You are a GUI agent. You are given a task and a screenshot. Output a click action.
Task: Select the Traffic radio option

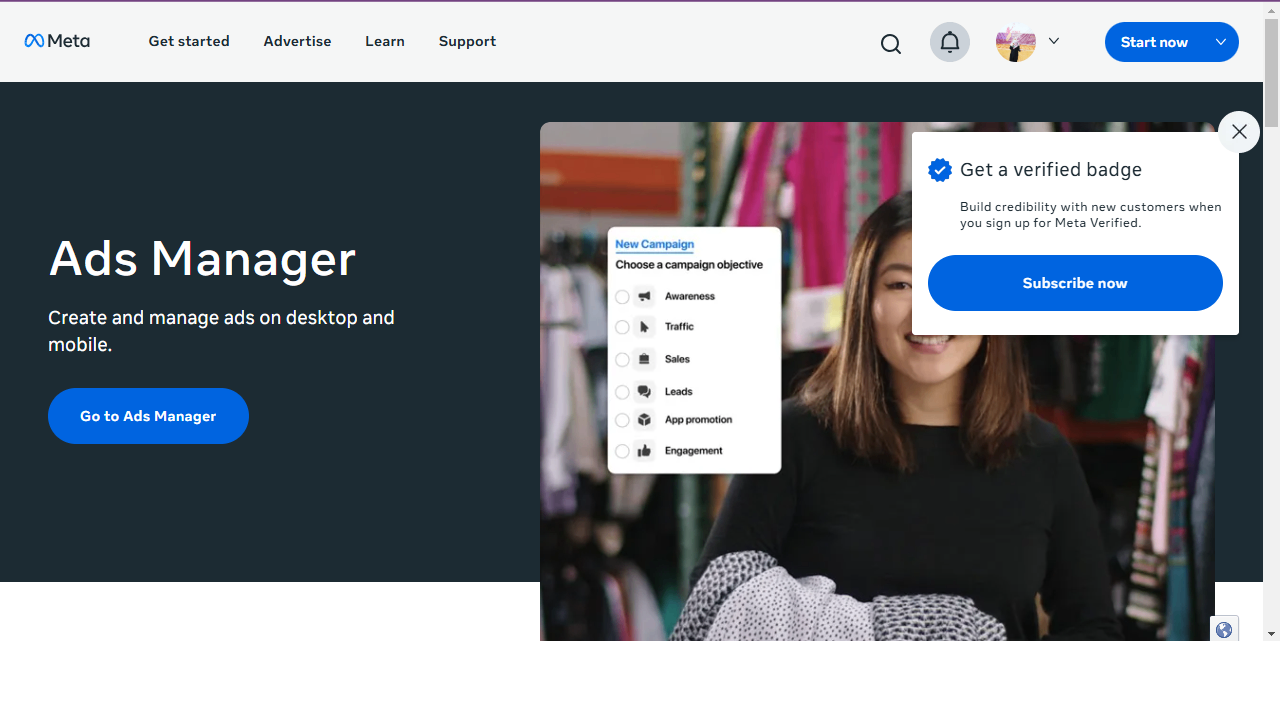click(622, 327)
